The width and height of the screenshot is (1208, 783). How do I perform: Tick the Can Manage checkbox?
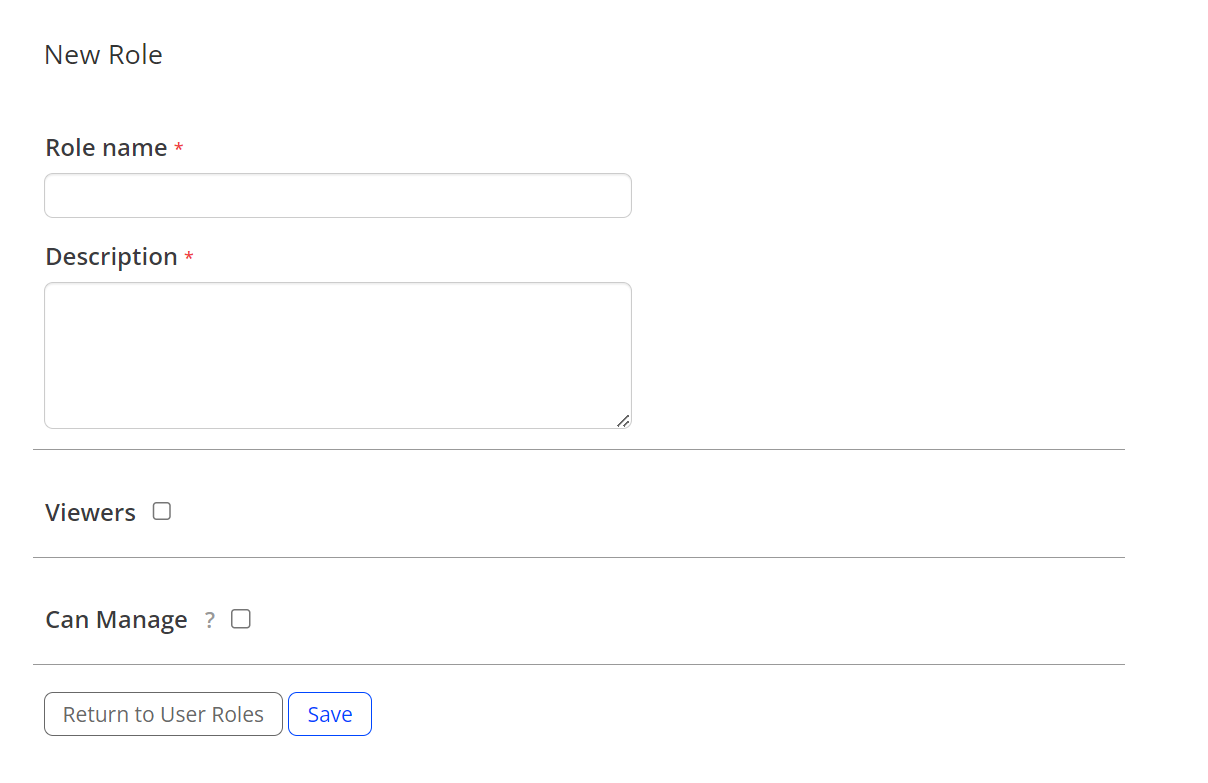(x=240, y=619)
